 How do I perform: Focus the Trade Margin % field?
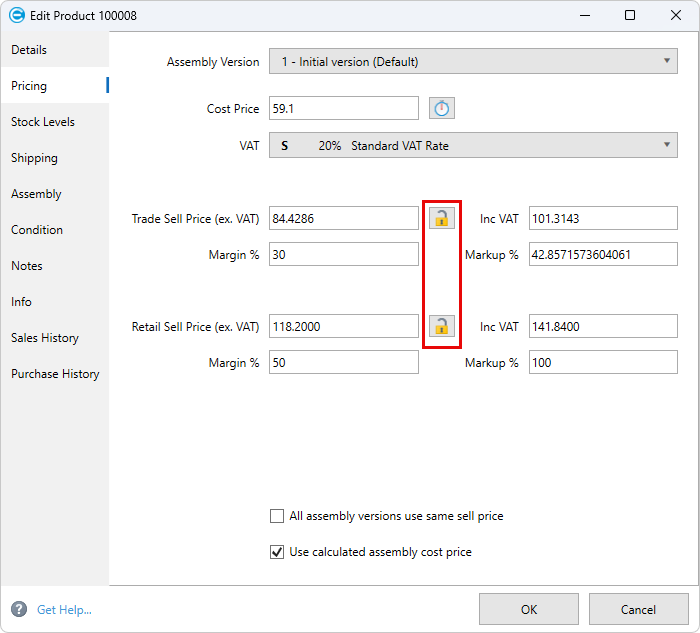point(343,255)
